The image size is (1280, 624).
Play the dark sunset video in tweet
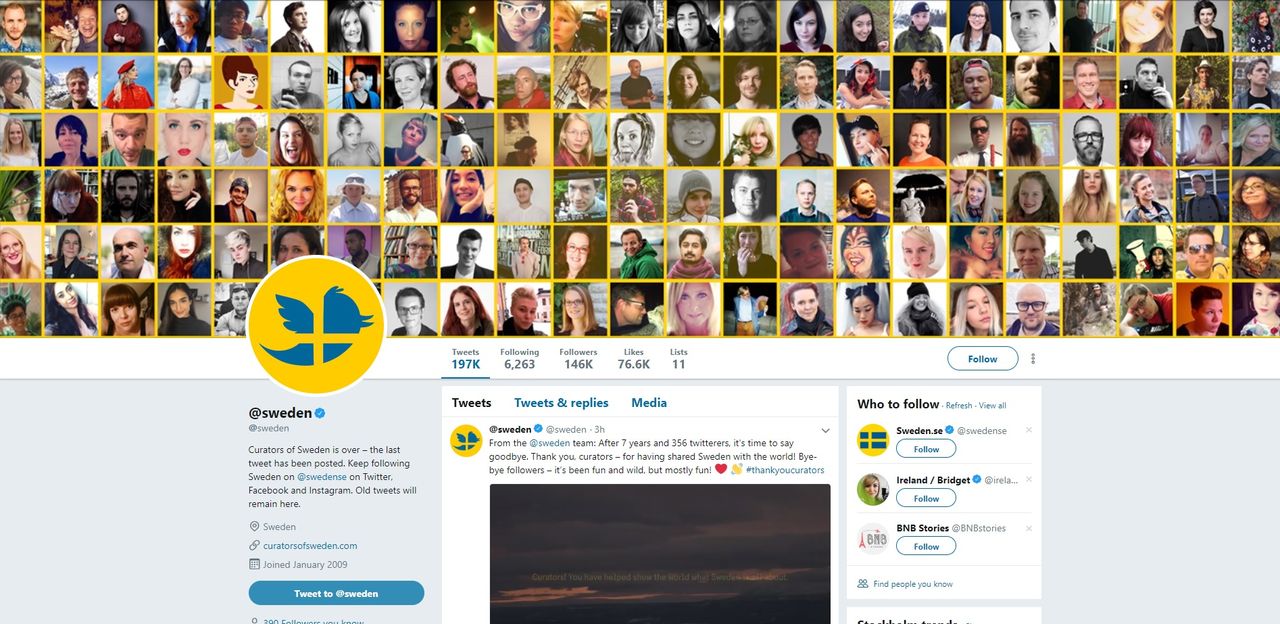tap(660, 554)
